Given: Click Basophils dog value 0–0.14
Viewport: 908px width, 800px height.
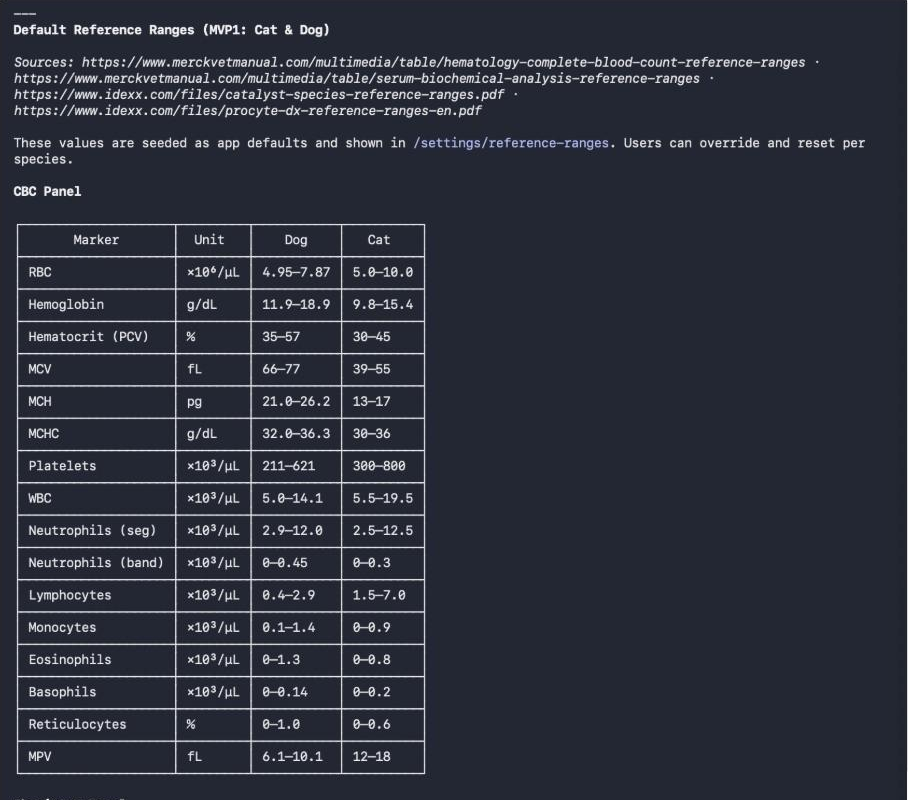Looking at the screenshot, I should (x=285, y=692).
